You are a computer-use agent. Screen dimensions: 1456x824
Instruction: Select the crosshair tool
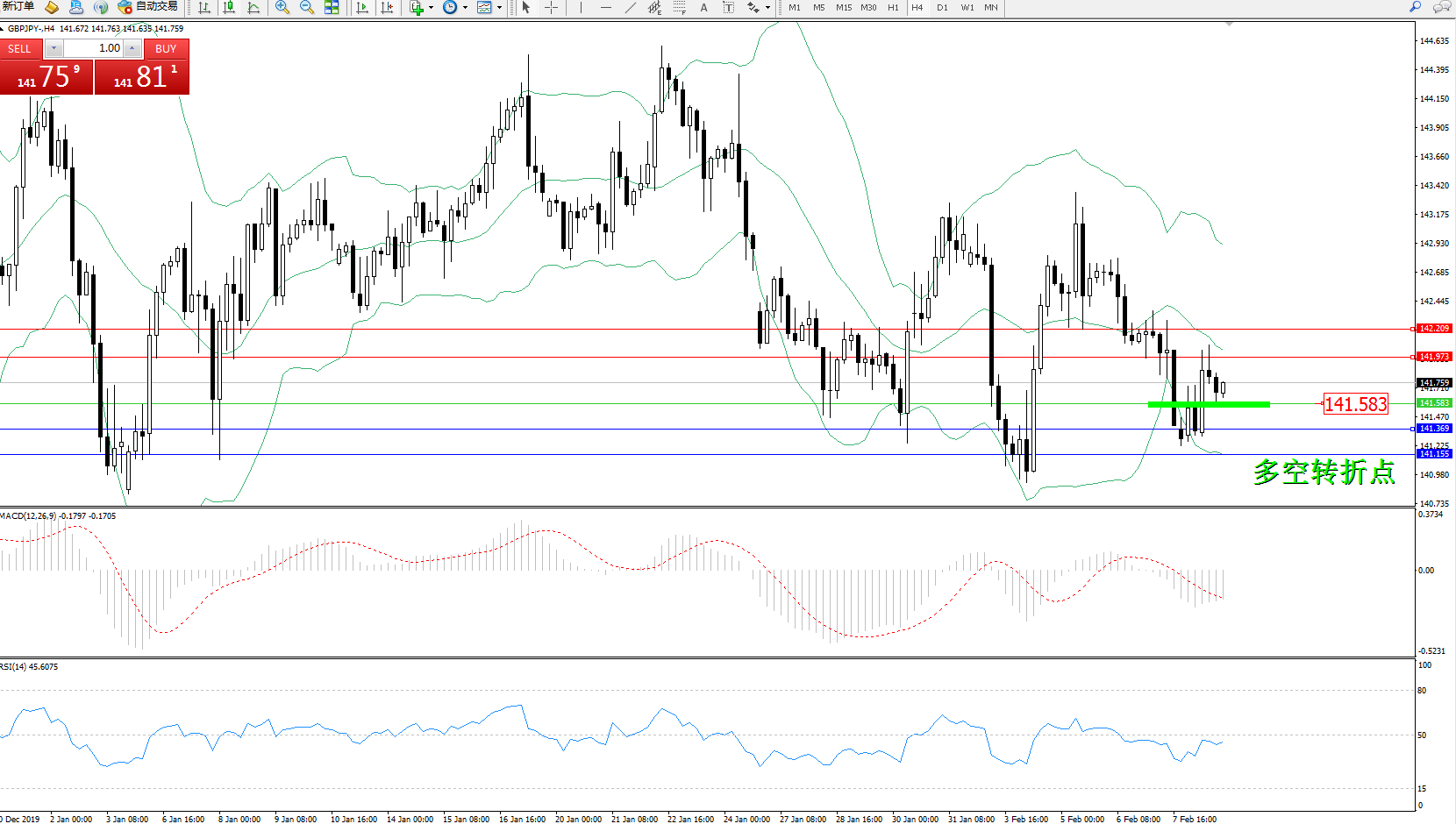tap(551, 7)
